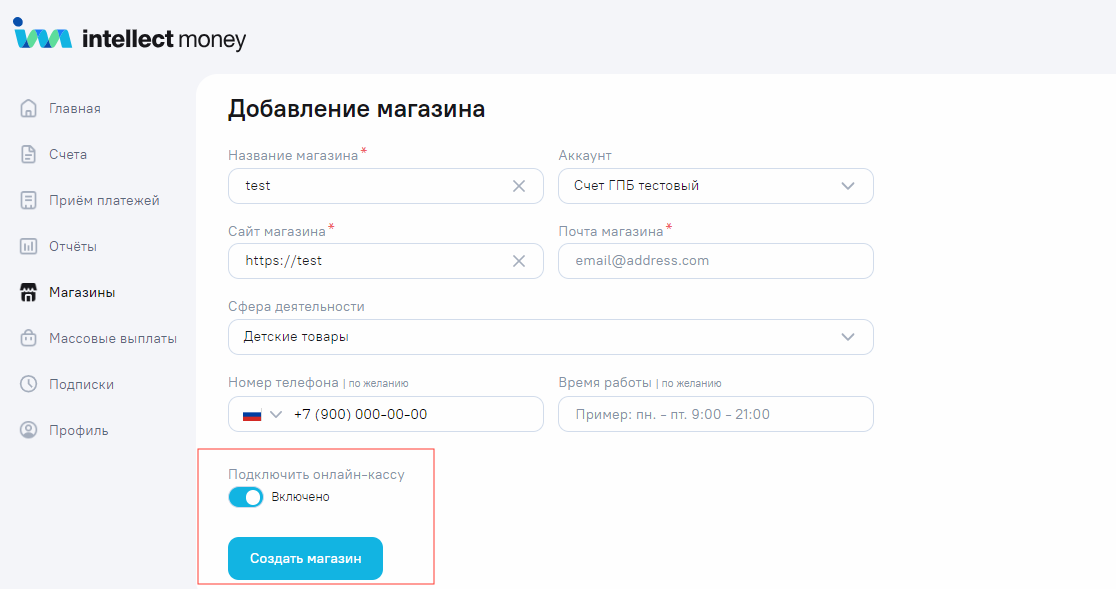
Task: Open the phone country flag selector
Action: (258, 414)
